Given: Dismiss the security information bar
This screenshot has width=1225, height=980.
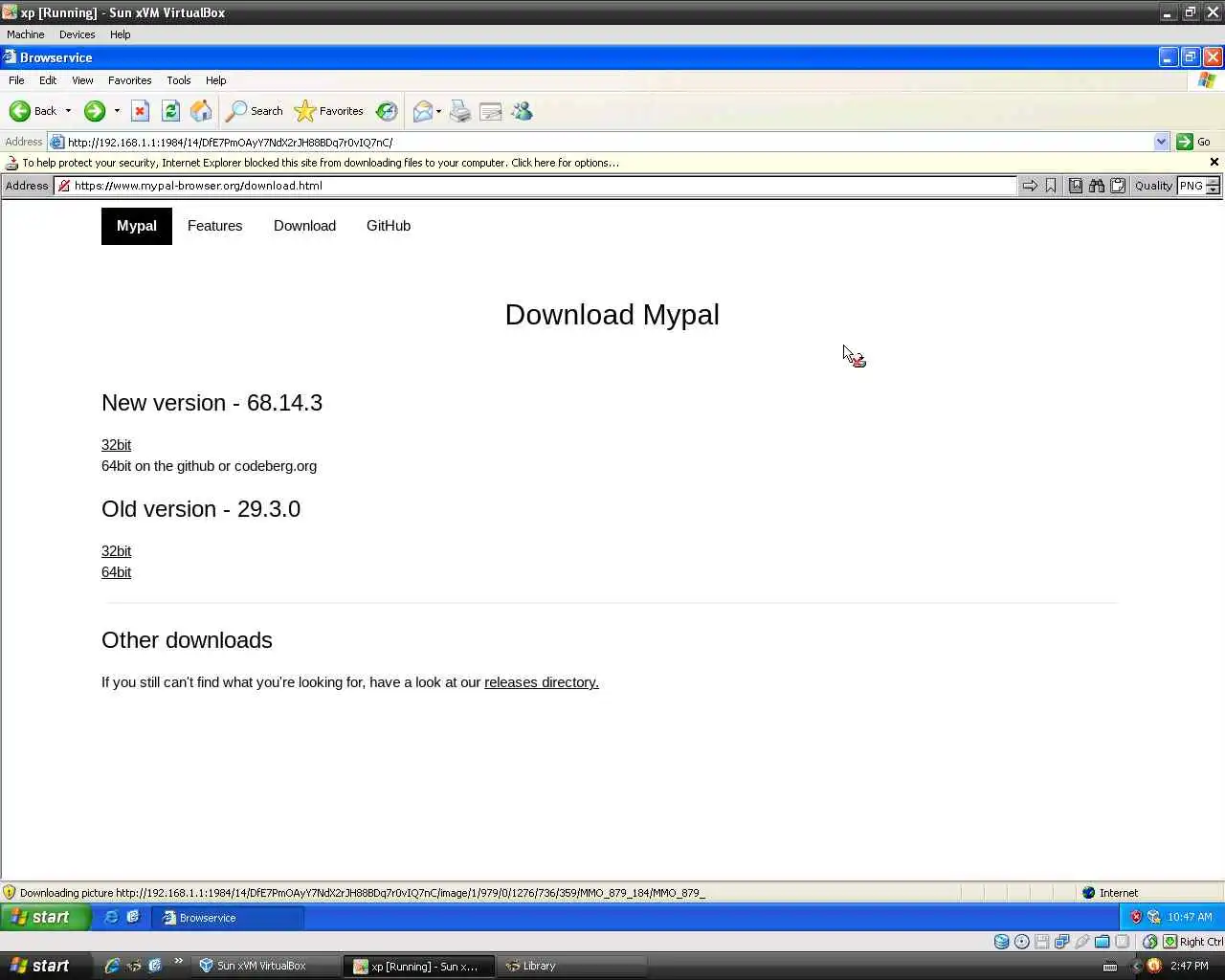Looking at the screenshot, I should [1214, 162].
